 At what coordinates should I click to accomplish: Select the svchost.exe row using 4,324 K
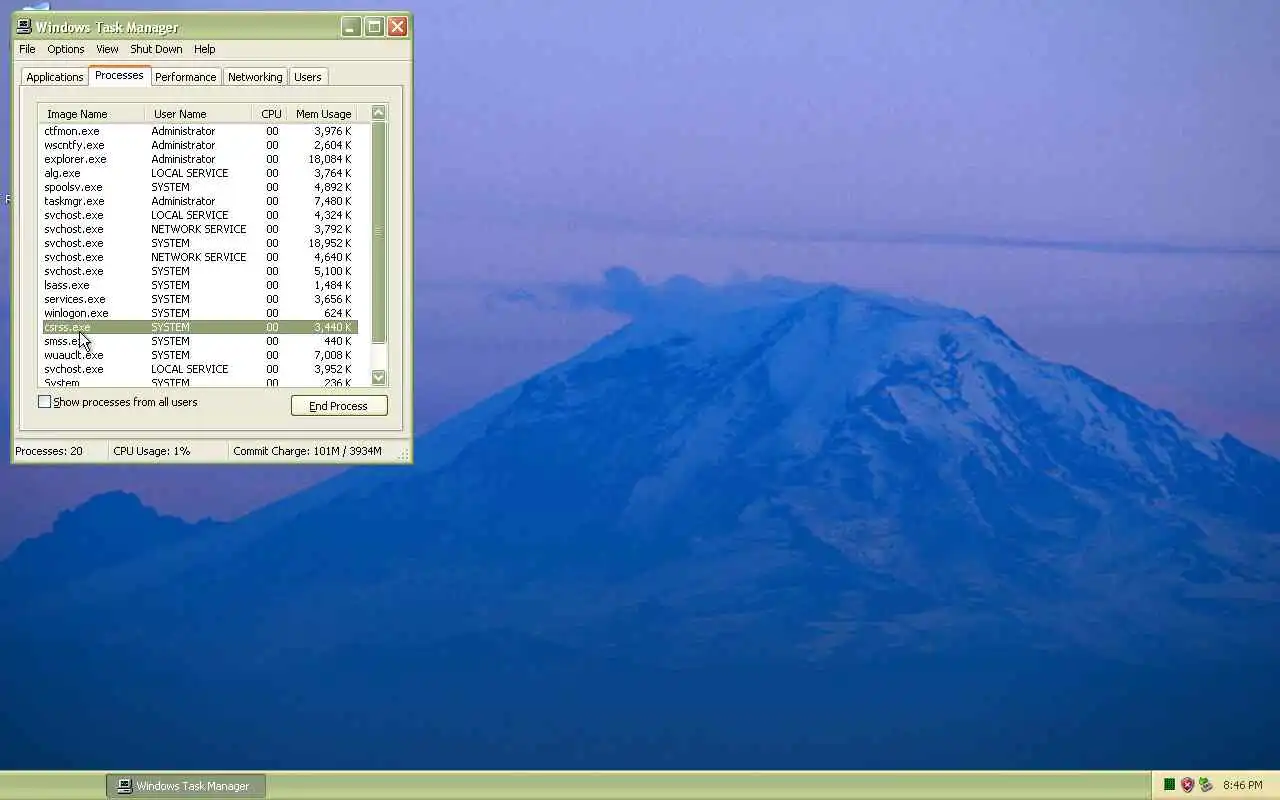198,215
